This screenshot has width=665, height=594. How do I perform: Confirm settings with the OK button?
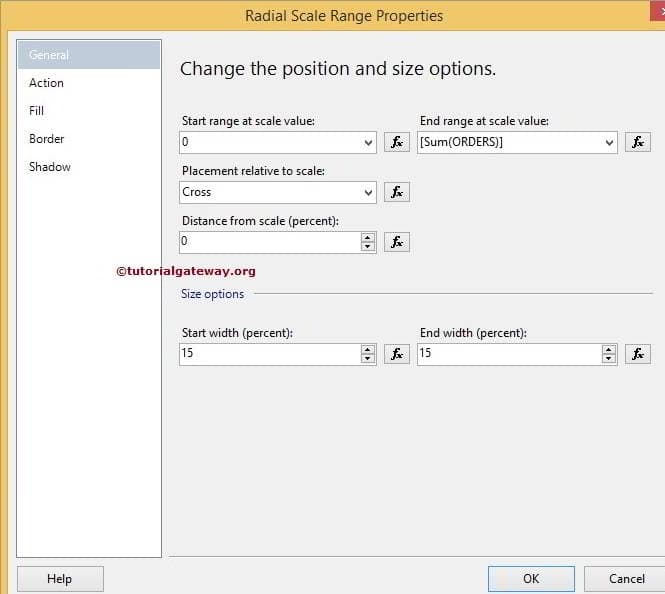coord(531,579)
